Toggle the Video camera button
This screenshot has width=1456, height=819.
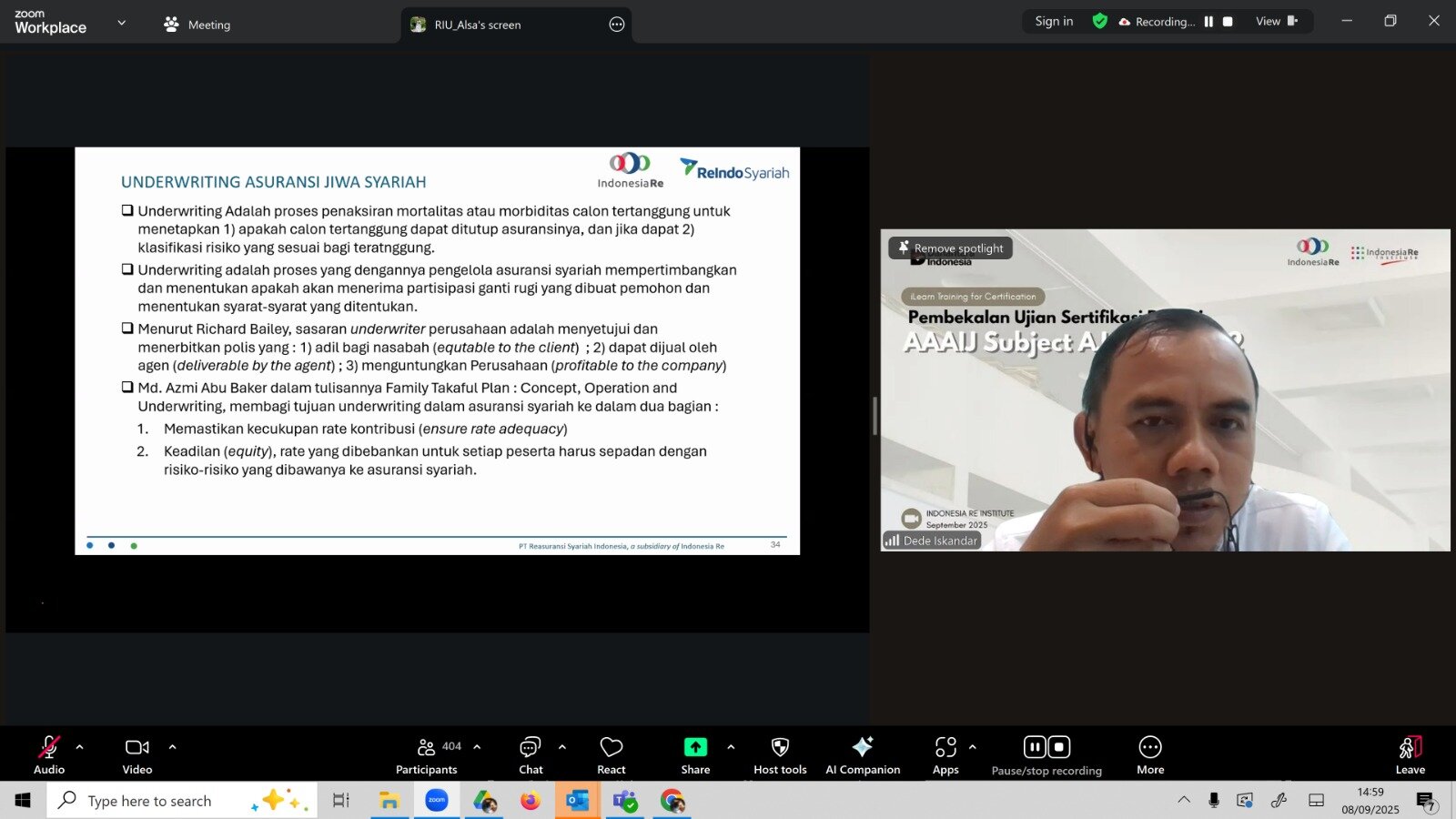click(x=137, y=754)
